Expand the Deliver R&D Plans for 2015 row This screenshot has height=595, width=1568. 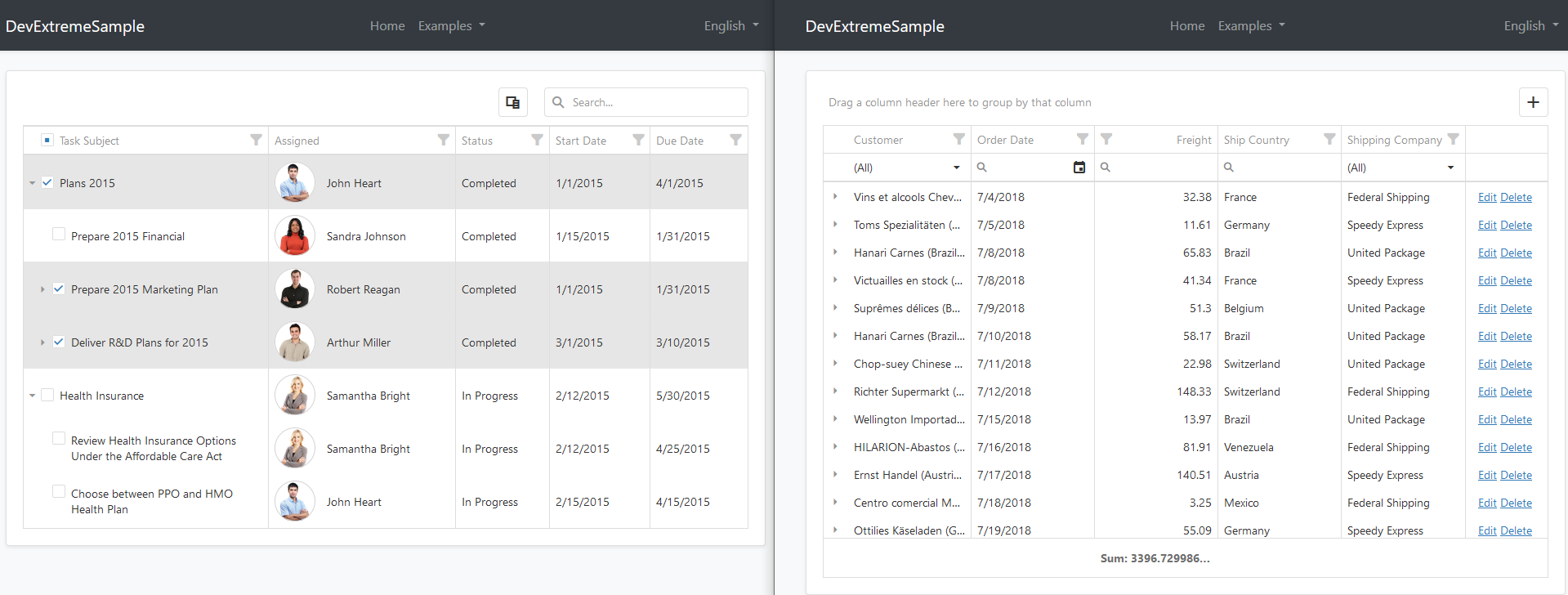42,342
